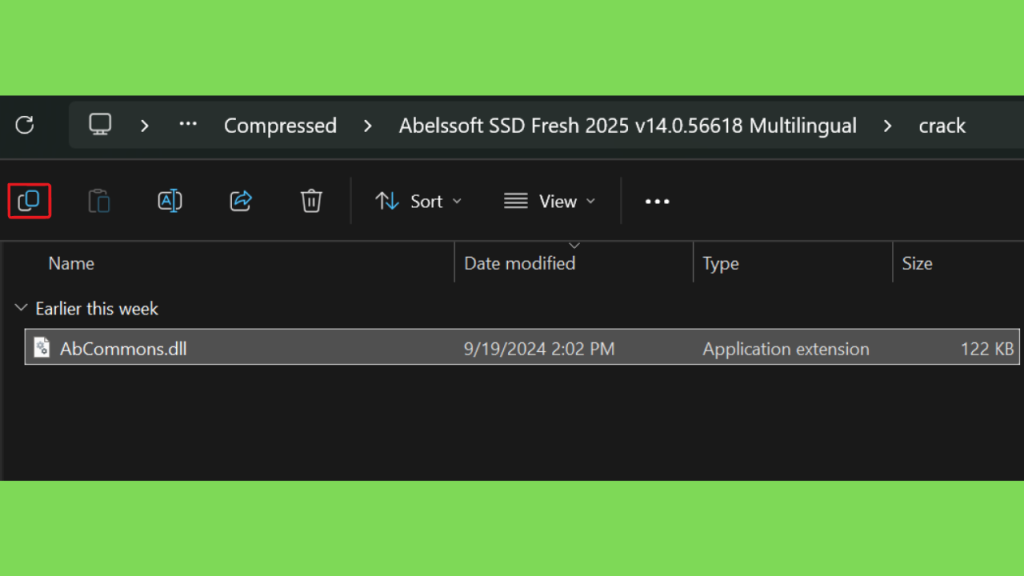Viewport: 1024px width, 576px height.
Task: Click the Delete trash icon
Action: (311, 200)
